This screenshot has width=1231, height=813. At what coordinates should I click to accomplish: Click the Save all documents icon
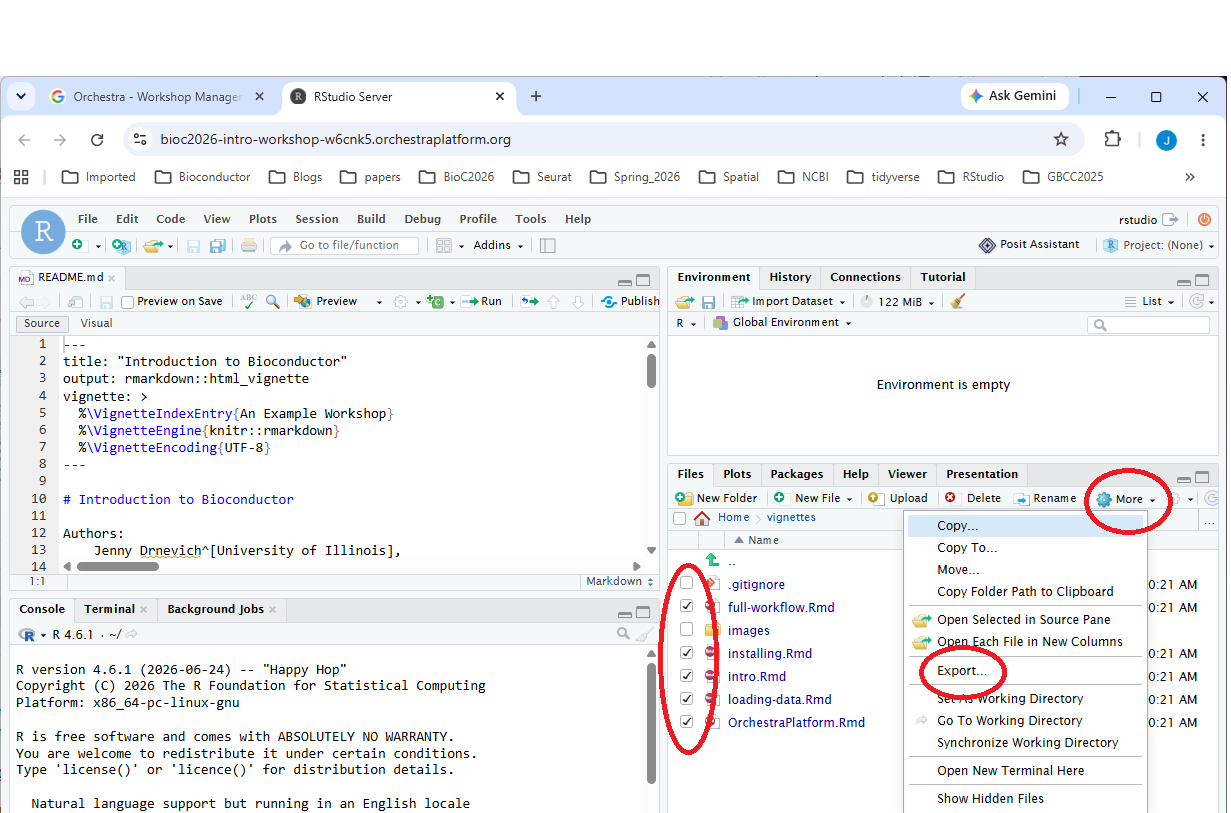pyautogui.click(x=217, y=245)
